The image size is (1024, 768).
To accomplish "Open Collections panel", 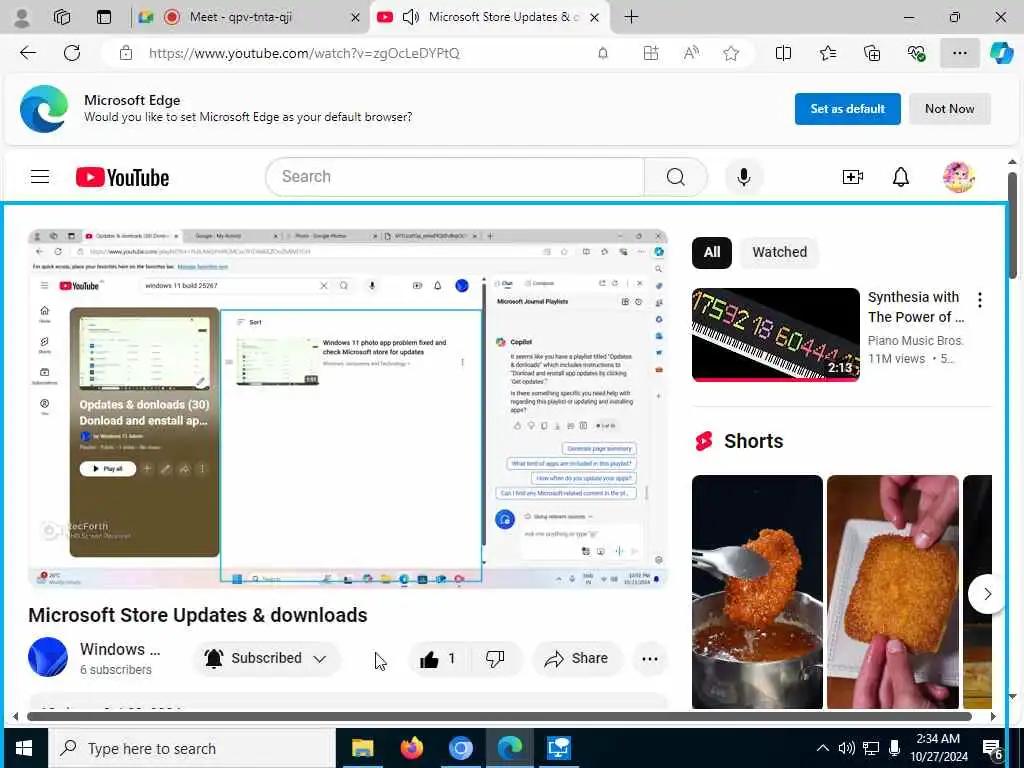I will pyautogui.click(x=872, y=54).
